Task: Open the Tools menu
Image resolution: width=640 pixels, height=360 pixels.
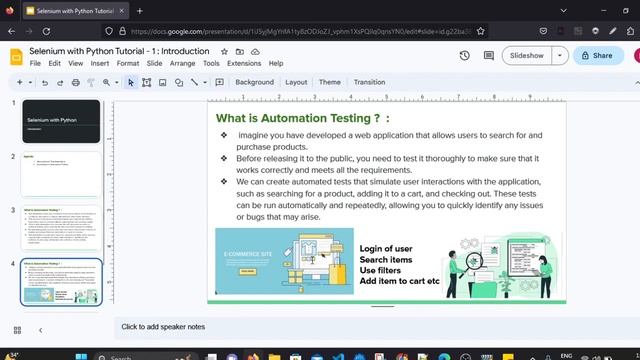Action: click(211, 63)
